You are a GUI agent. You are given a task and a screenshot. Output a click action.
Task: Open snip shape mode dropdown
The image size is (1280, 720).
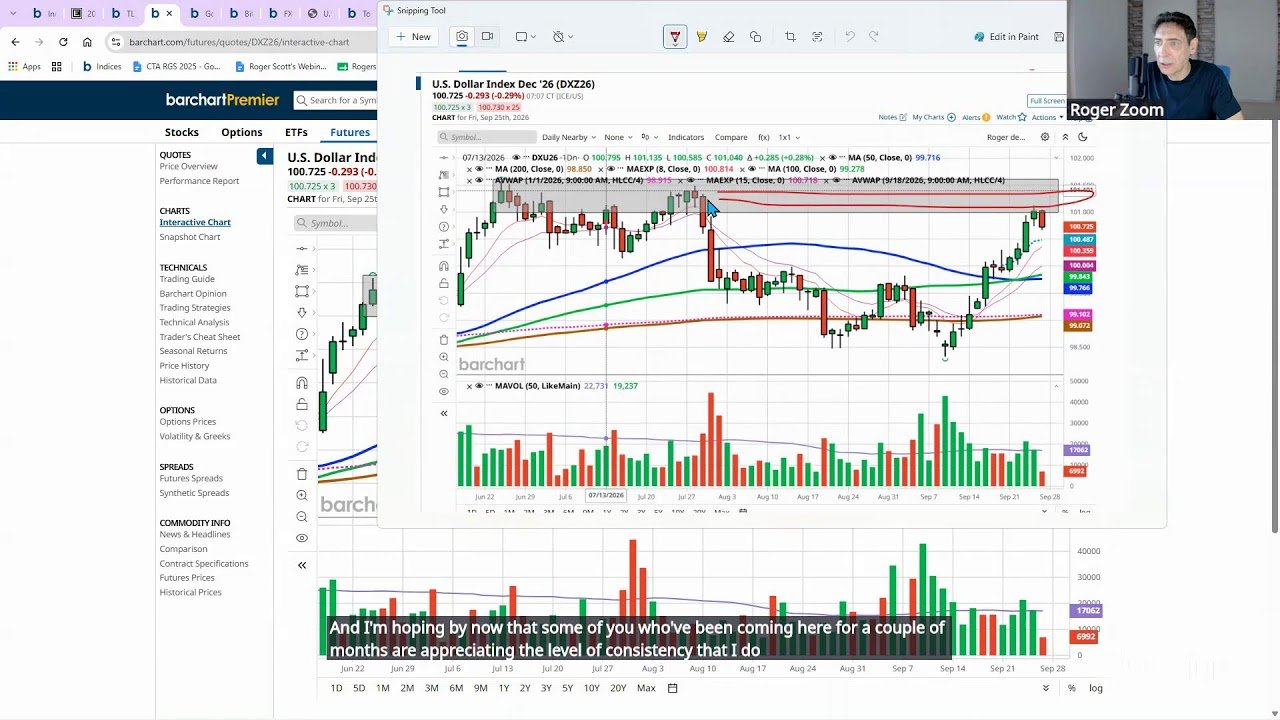point(526,37)
